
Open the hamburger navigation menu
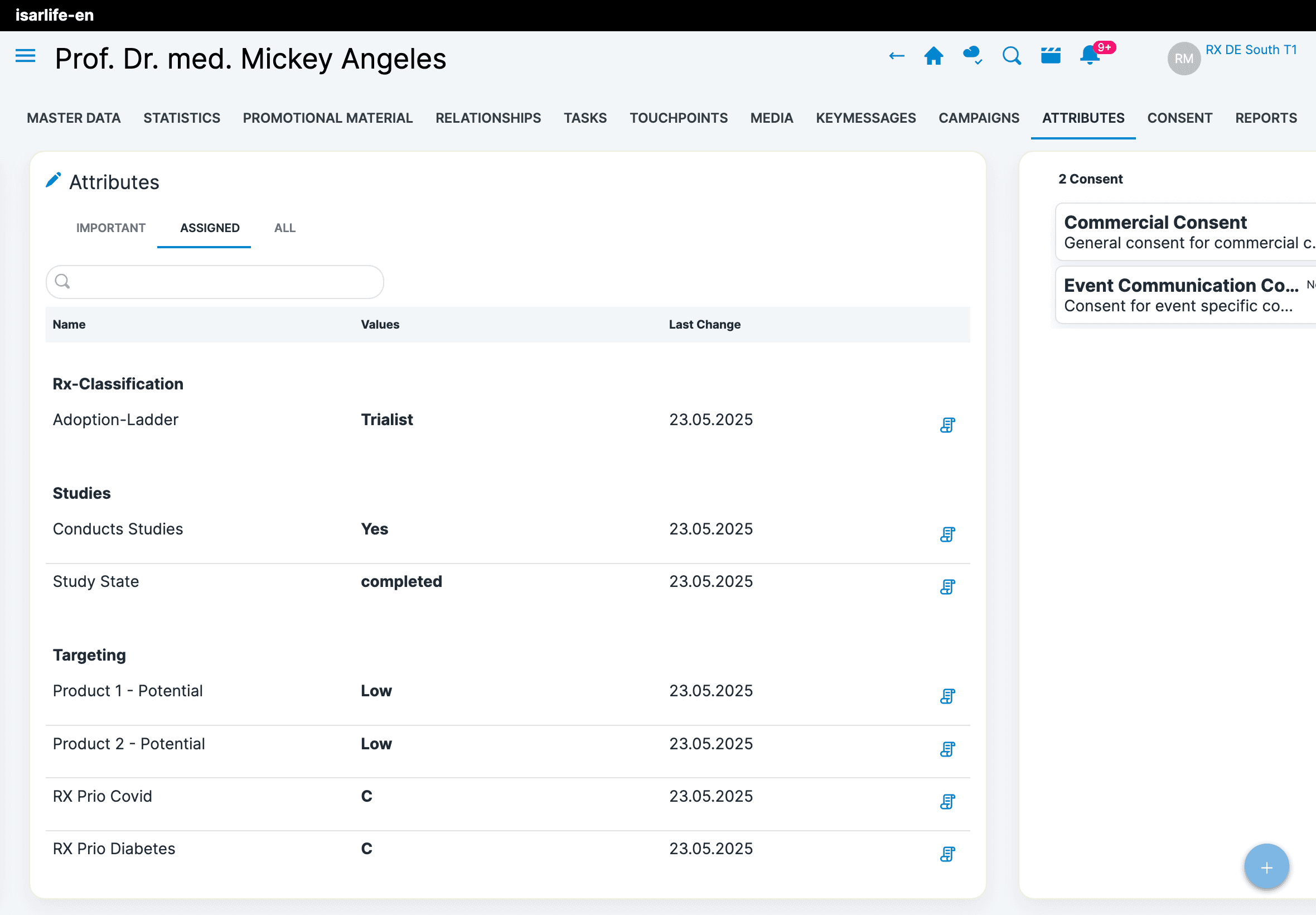pyautogui.click(x=25, y=56)
